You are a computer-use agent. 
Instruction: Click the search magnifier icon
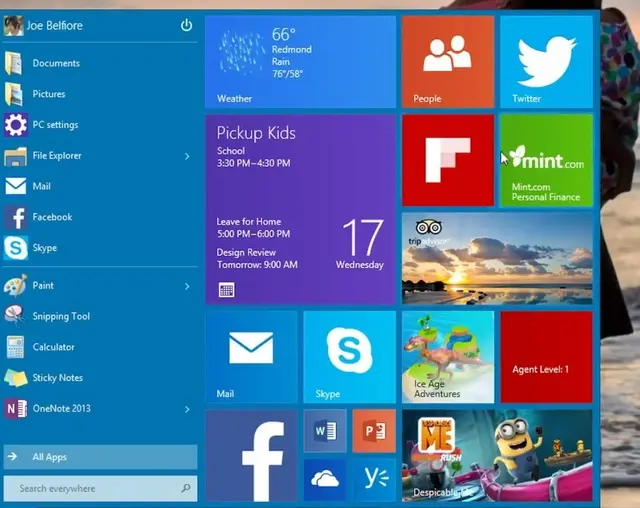pyautogui.click(x=186, y=488)
